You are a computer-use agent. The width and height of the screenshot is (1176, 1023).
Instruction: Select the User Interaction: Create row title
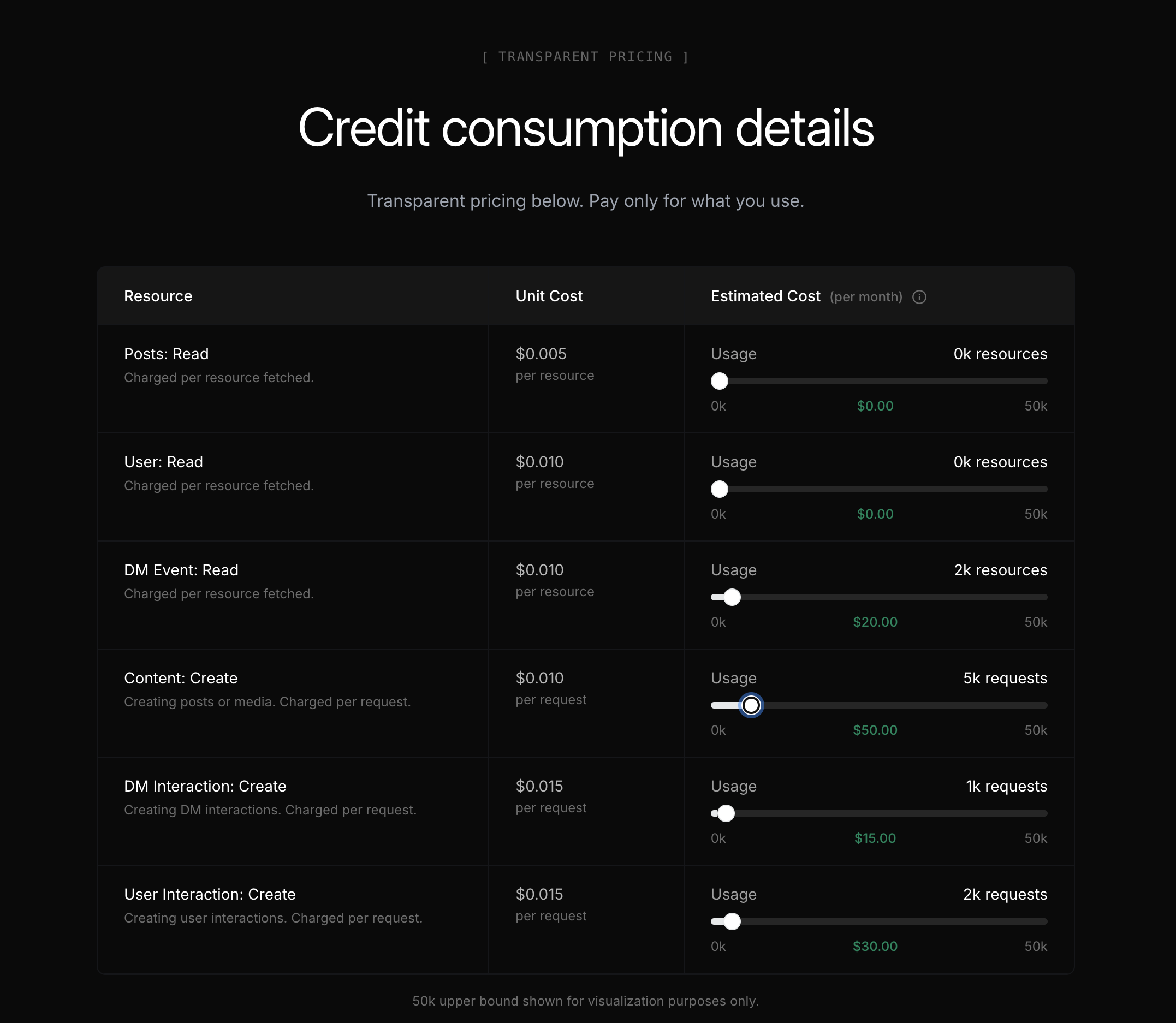tap(210, 895)
